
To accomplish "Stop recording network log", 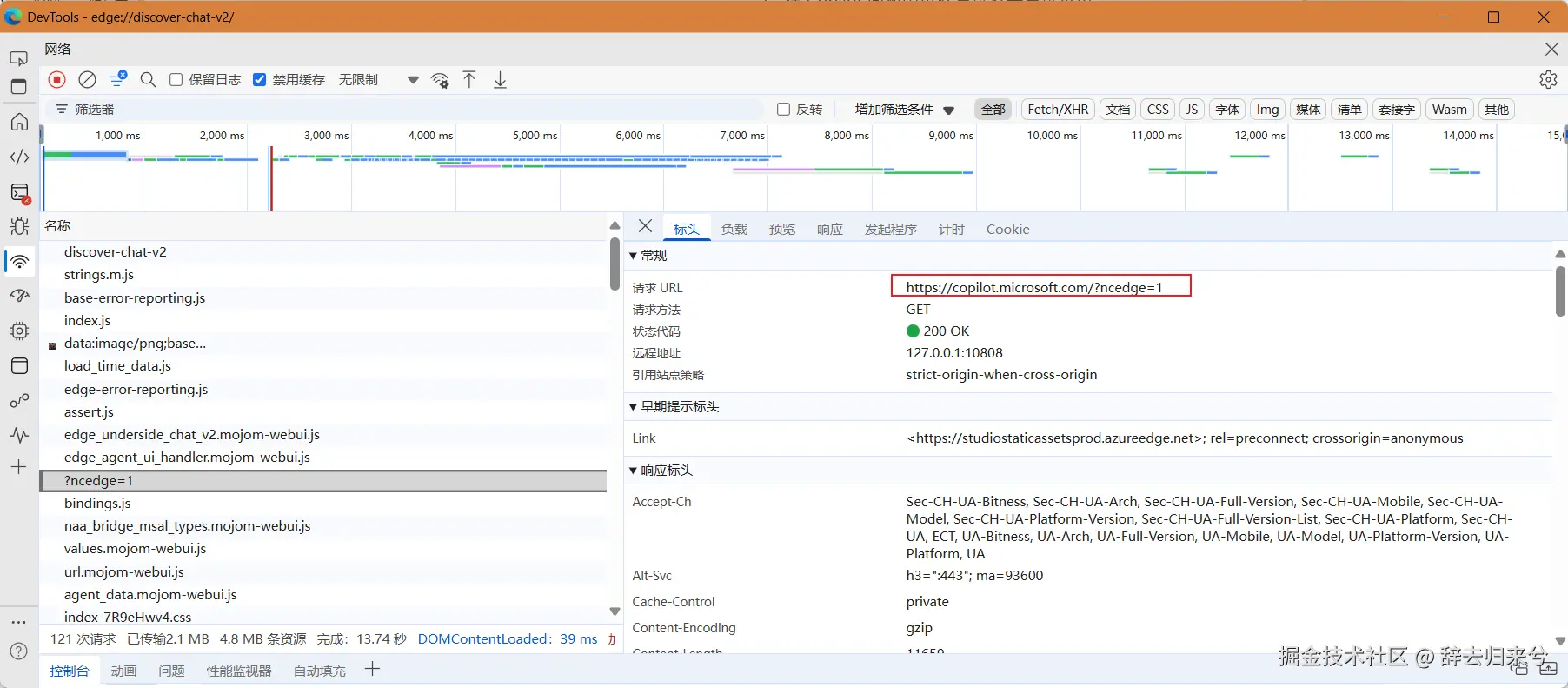I will click(57, 80).
